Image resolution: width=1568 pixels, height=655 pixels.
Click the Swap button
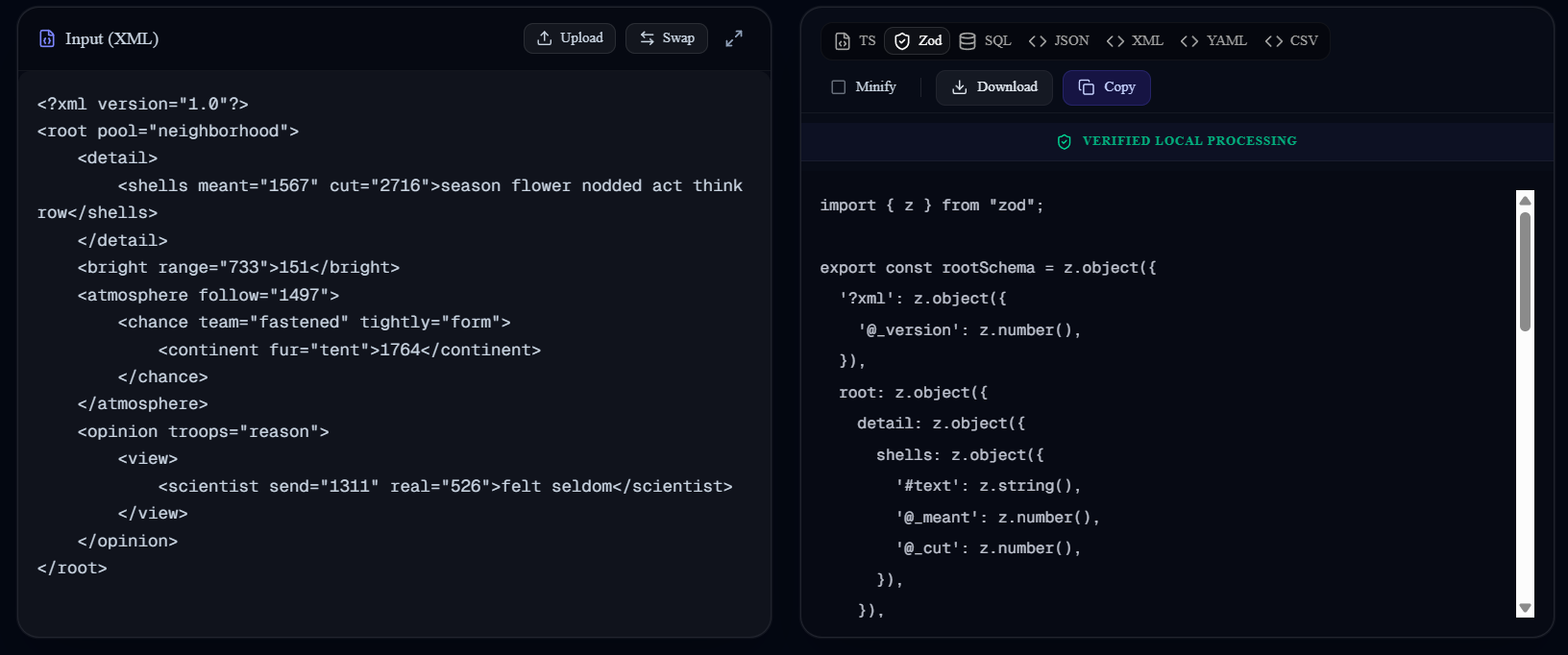pyautogui.click(x=667, y=38)
